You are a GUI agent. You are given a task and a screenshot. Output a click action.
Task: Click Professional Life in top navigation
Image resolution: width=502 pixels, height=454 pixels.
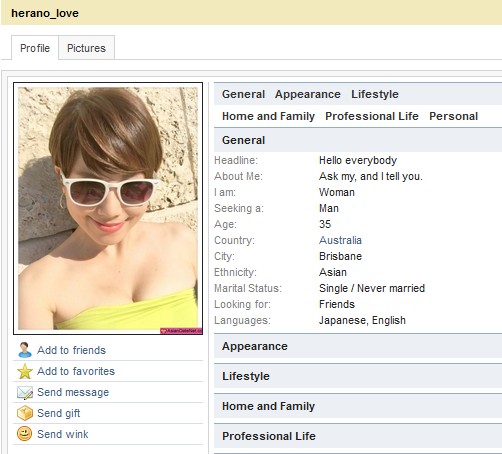[372, 116]
